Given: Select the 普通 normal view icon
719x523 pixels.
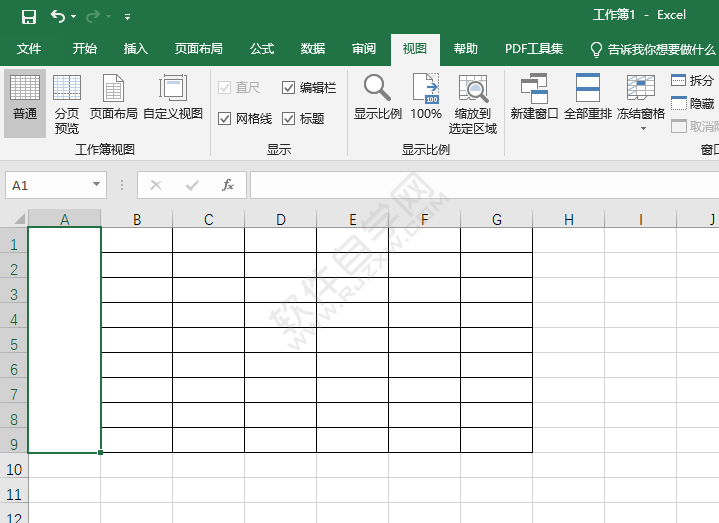Looking at the screenshot, I should pyautogui.click(x=25, y=103).
